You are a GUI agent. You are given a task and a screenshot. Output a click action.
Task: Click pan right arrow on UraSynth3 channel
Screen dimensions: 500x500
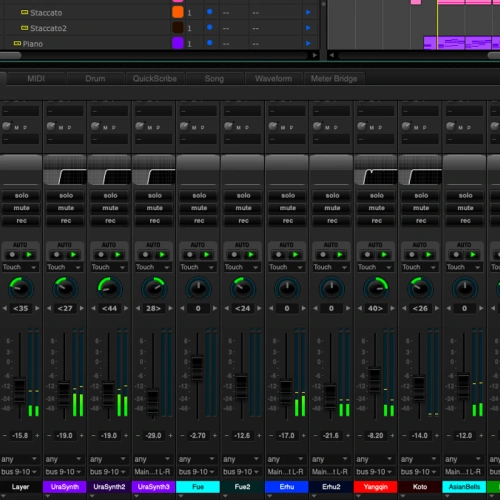pyautogui.click(x=170, y=308)
